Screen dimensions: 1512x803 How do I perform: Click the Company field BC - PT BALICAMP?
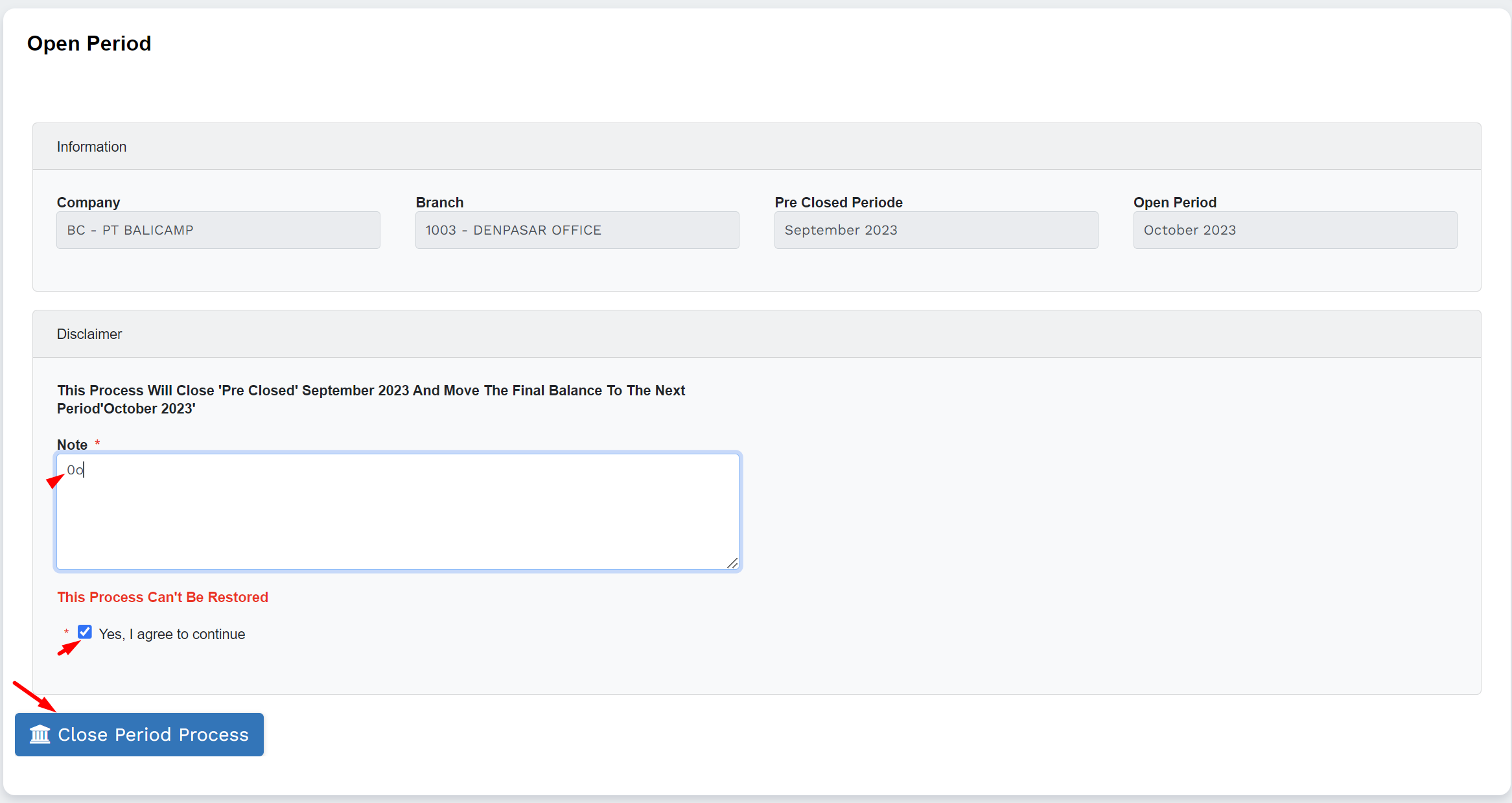pyautogui.click(x=218, y=230)
